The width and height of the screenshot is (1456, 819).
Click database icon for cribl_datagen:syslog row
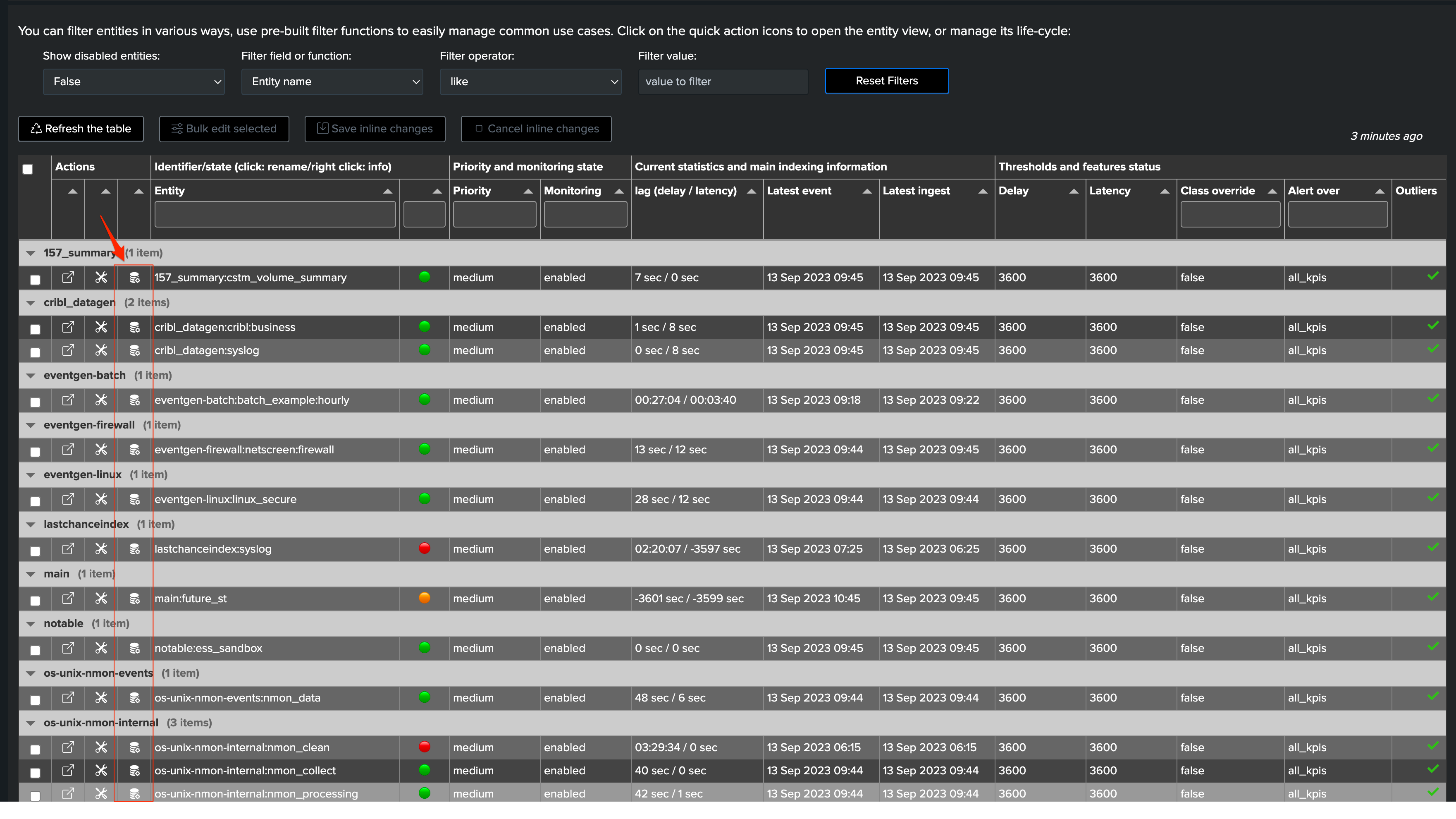tap(134, 350)
